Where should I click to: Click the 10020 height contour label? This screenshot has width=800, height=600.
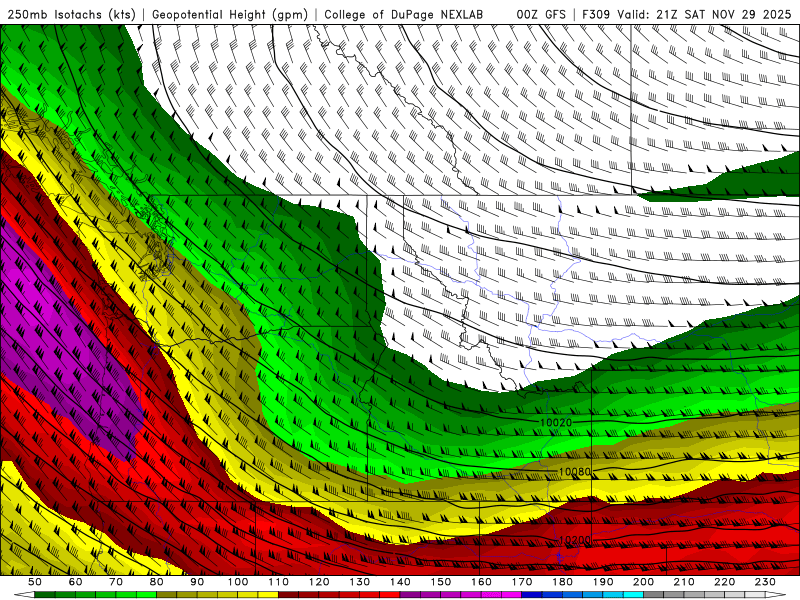556,422
